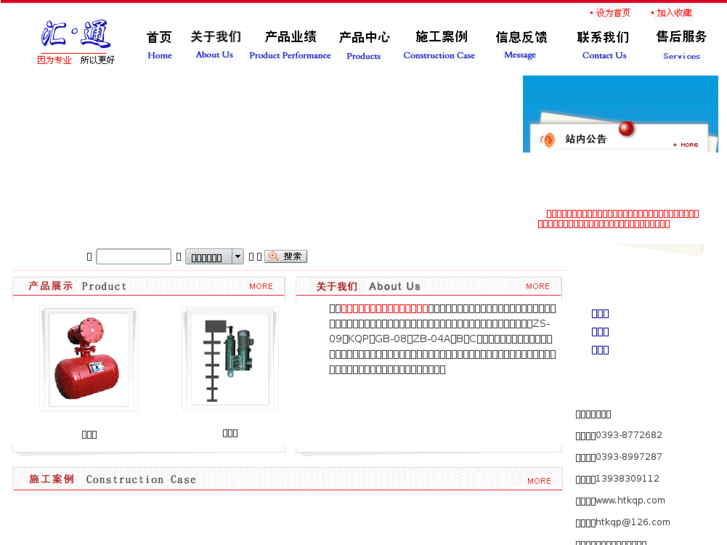
Task: Click the caption under the red tank
Action: click(x=89, y=435)
